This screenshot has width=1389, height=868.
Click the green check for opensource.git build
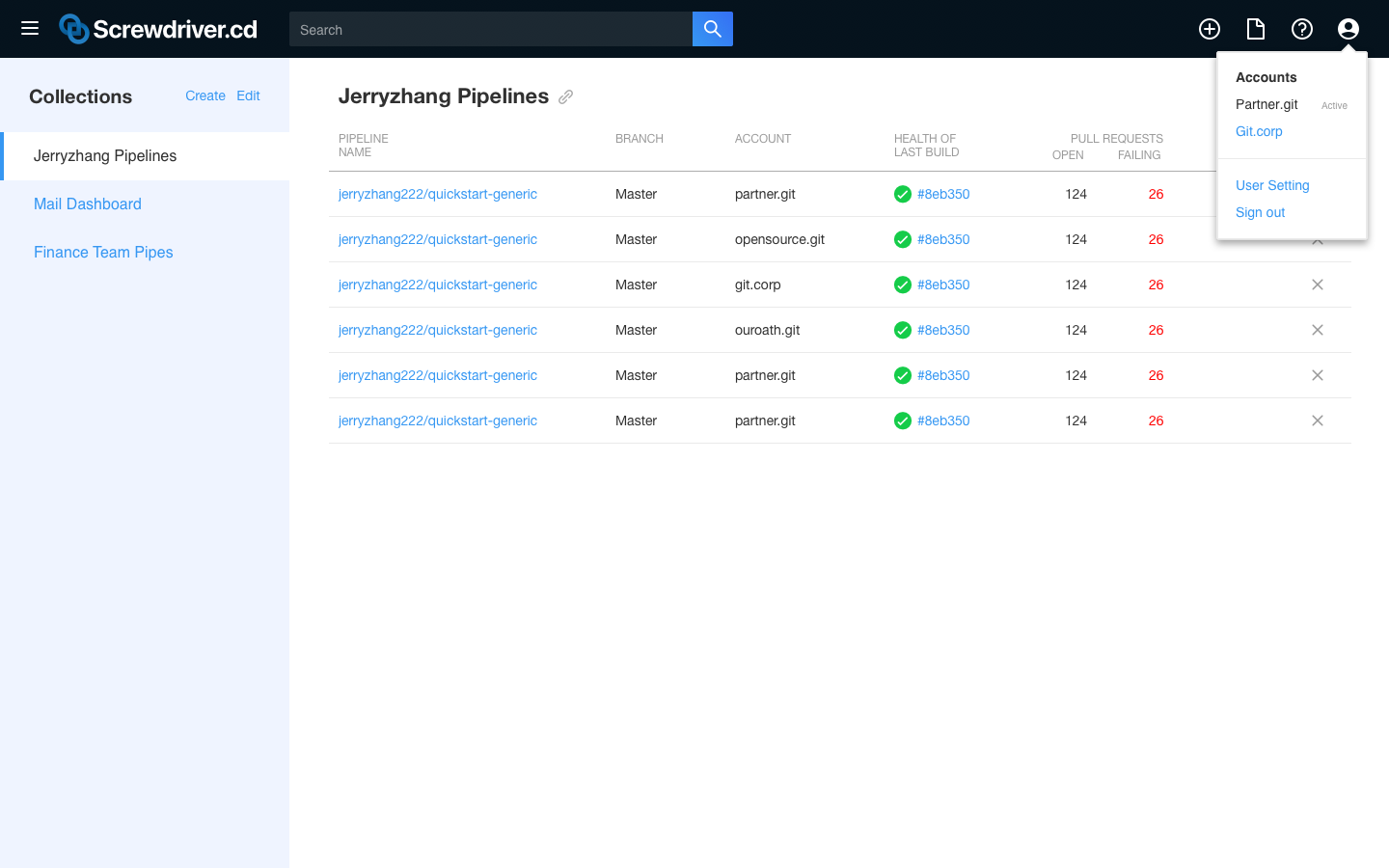[903, 239]
